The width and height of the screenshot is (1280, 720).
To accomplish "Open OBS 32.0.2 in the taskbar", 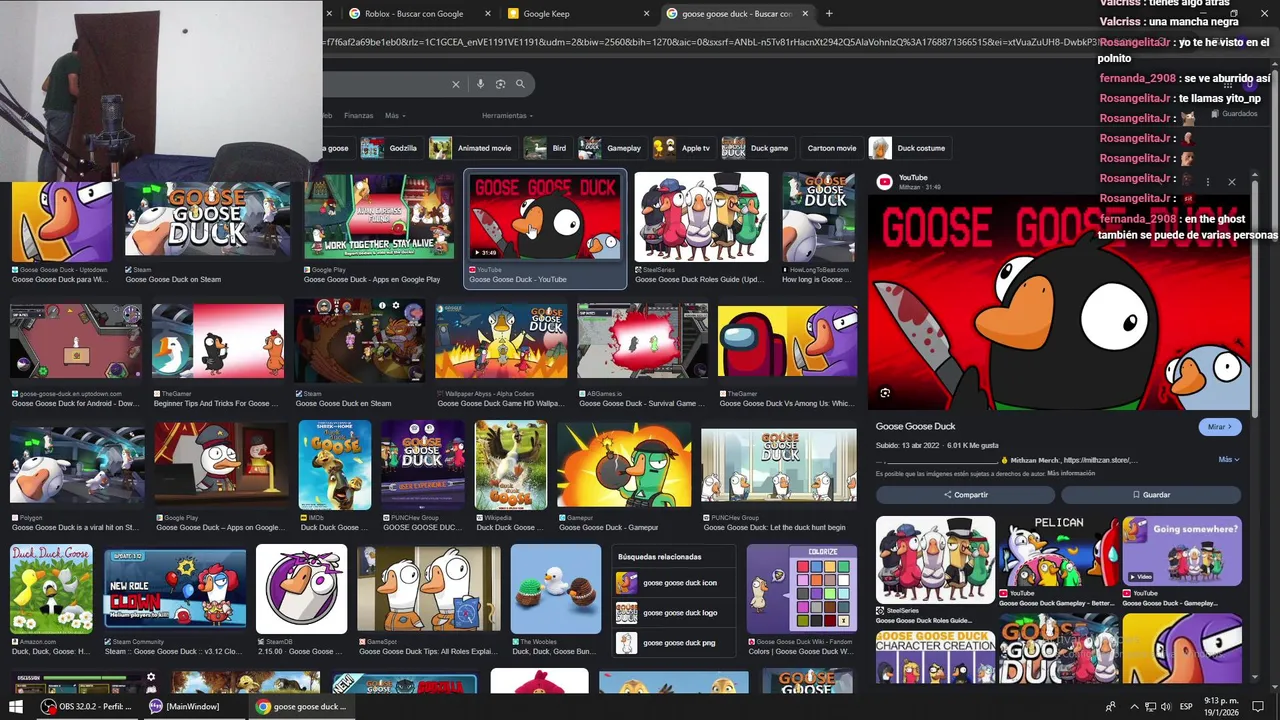I will pyautogui.click(x=88, y=706).
